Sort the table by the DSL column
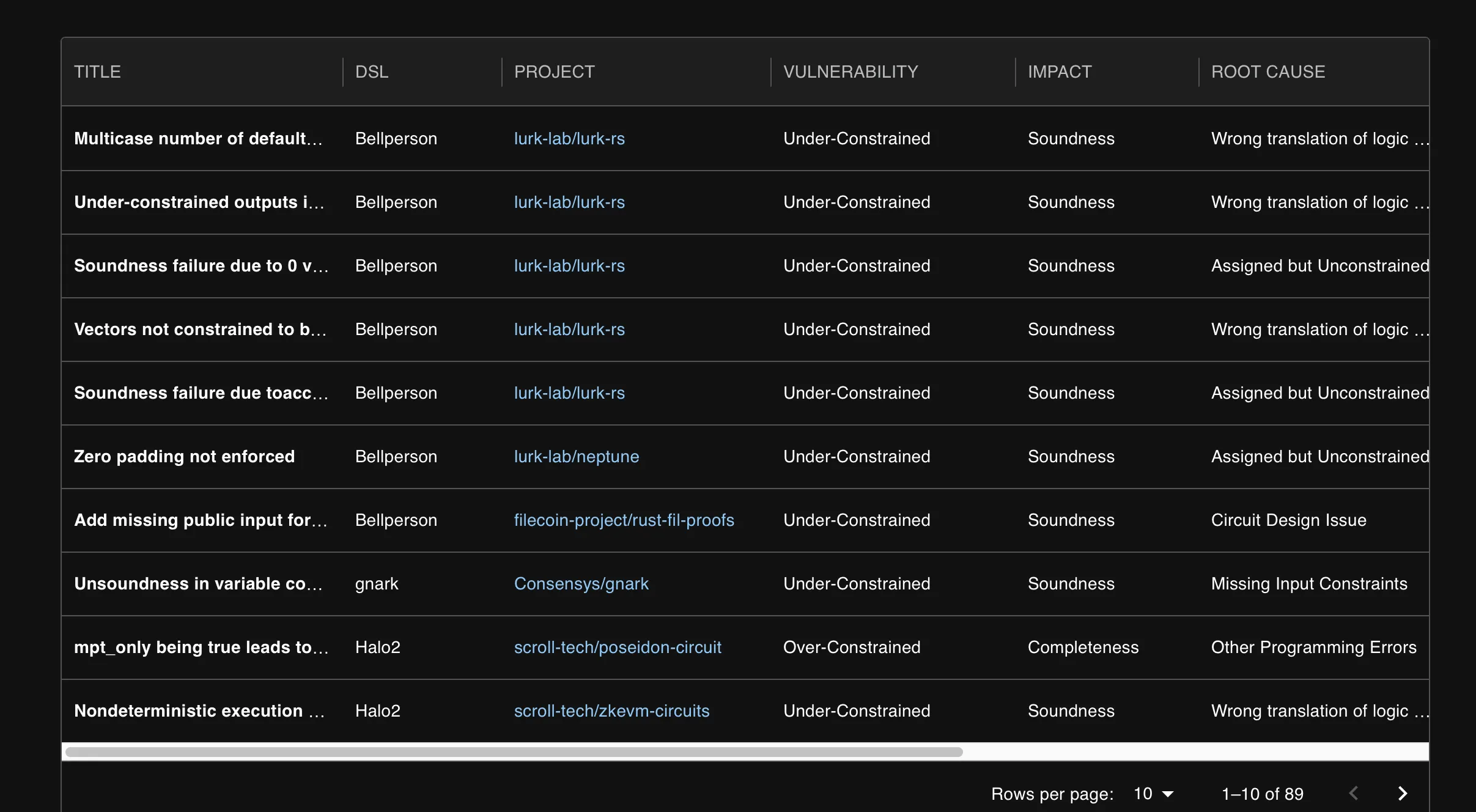Screen dimensions: 1476x812 [371, 72]
